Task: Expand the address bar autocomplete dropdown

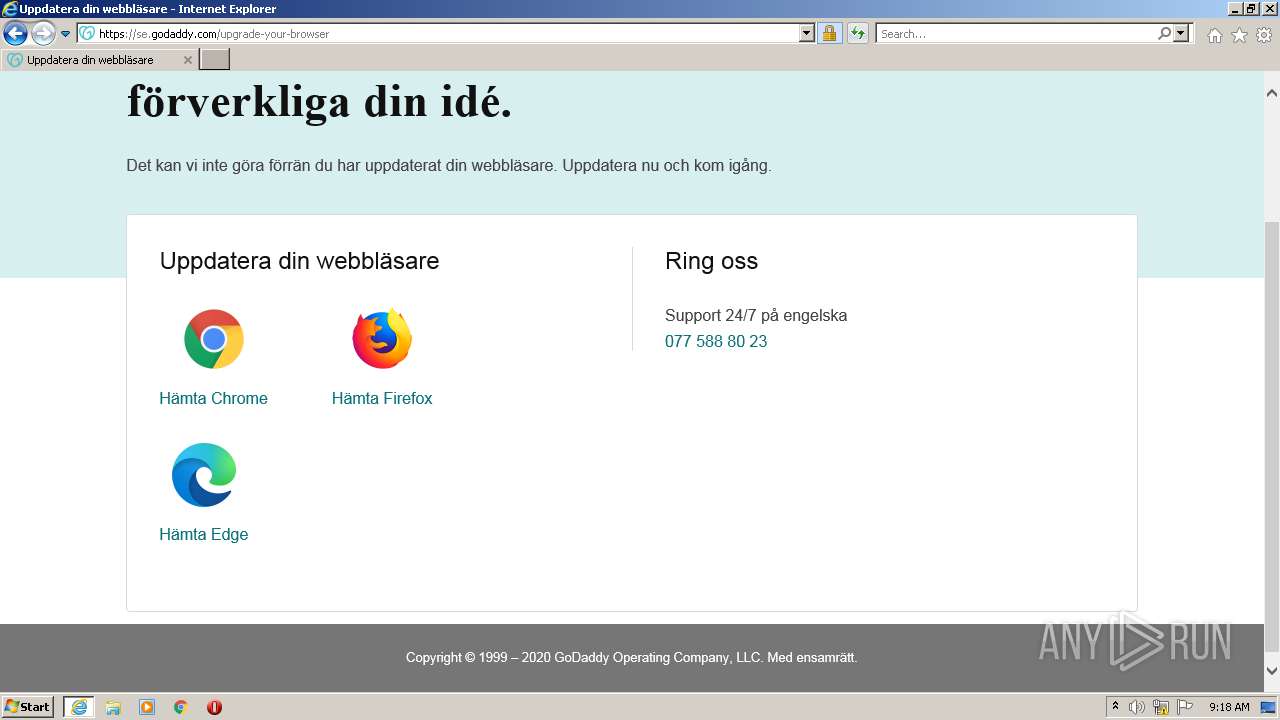Action: click(x=807, y=34)
